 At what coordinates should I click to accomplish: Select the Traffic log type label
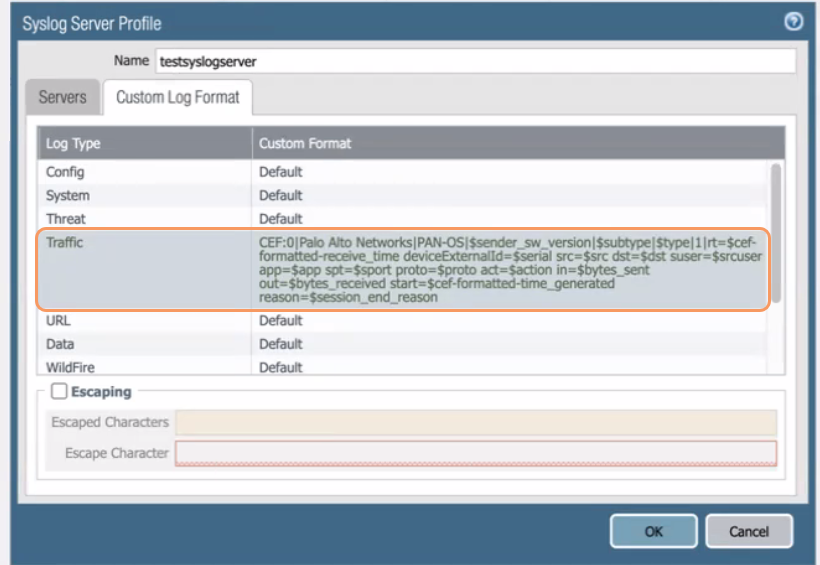click(64, 243)
